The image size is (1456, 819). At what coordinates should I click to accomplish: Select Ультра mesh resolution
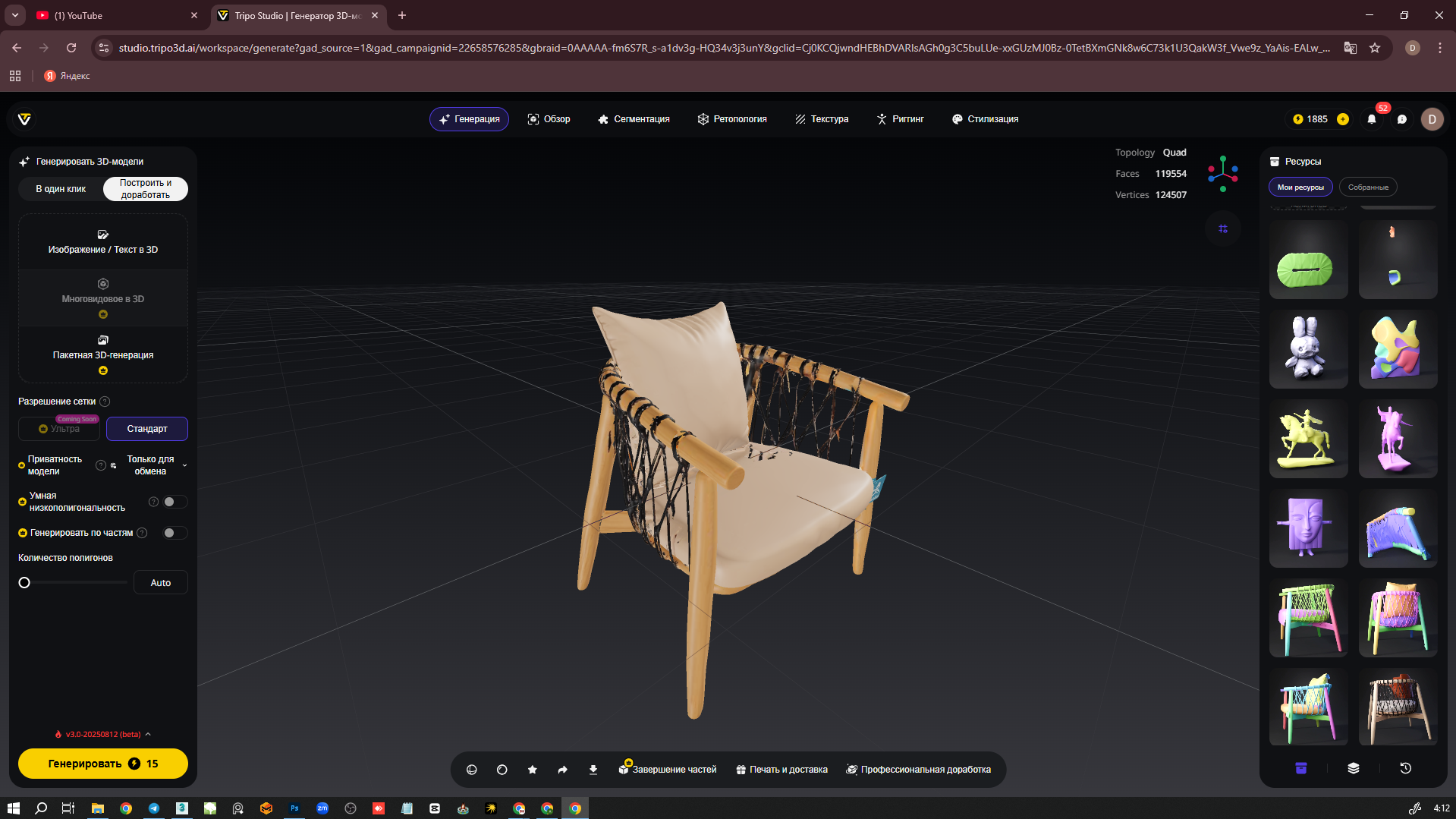tap(59, 429)
